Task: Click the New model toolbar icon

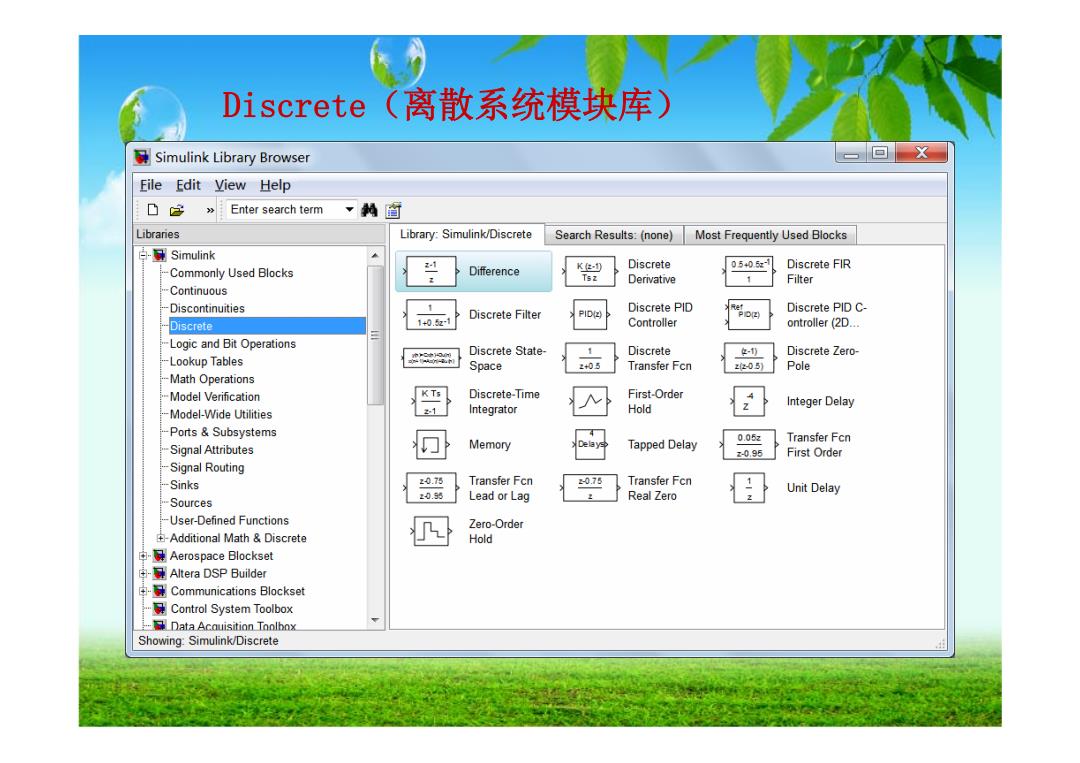Action: tap(153, 209)
